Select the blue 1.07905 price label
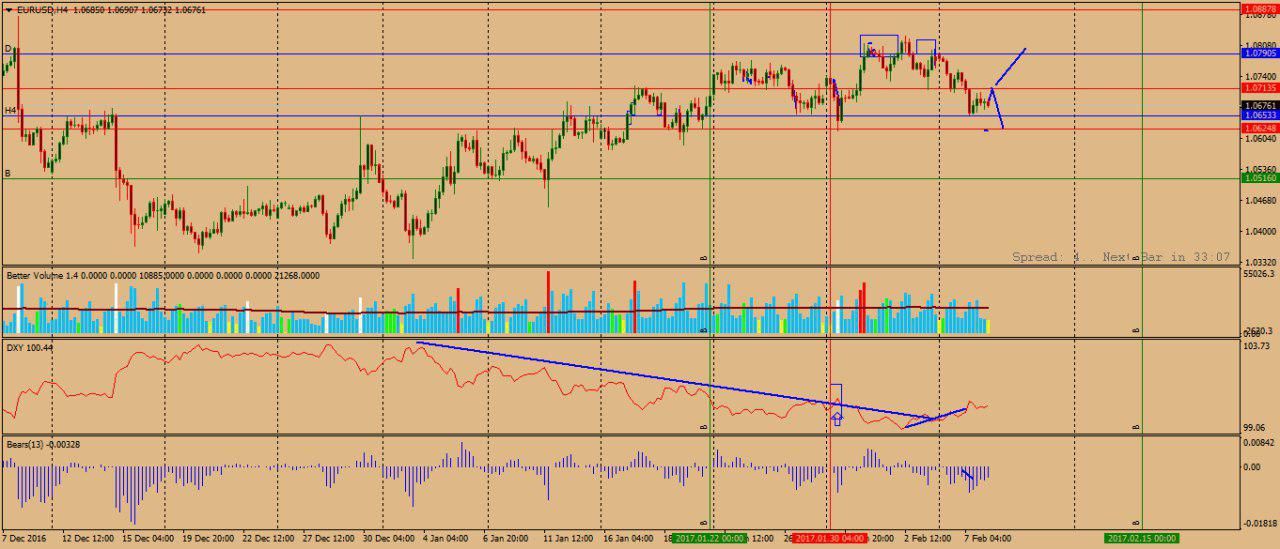Viewport: 1280px width, 549px height. click(x=1259, y=54)
